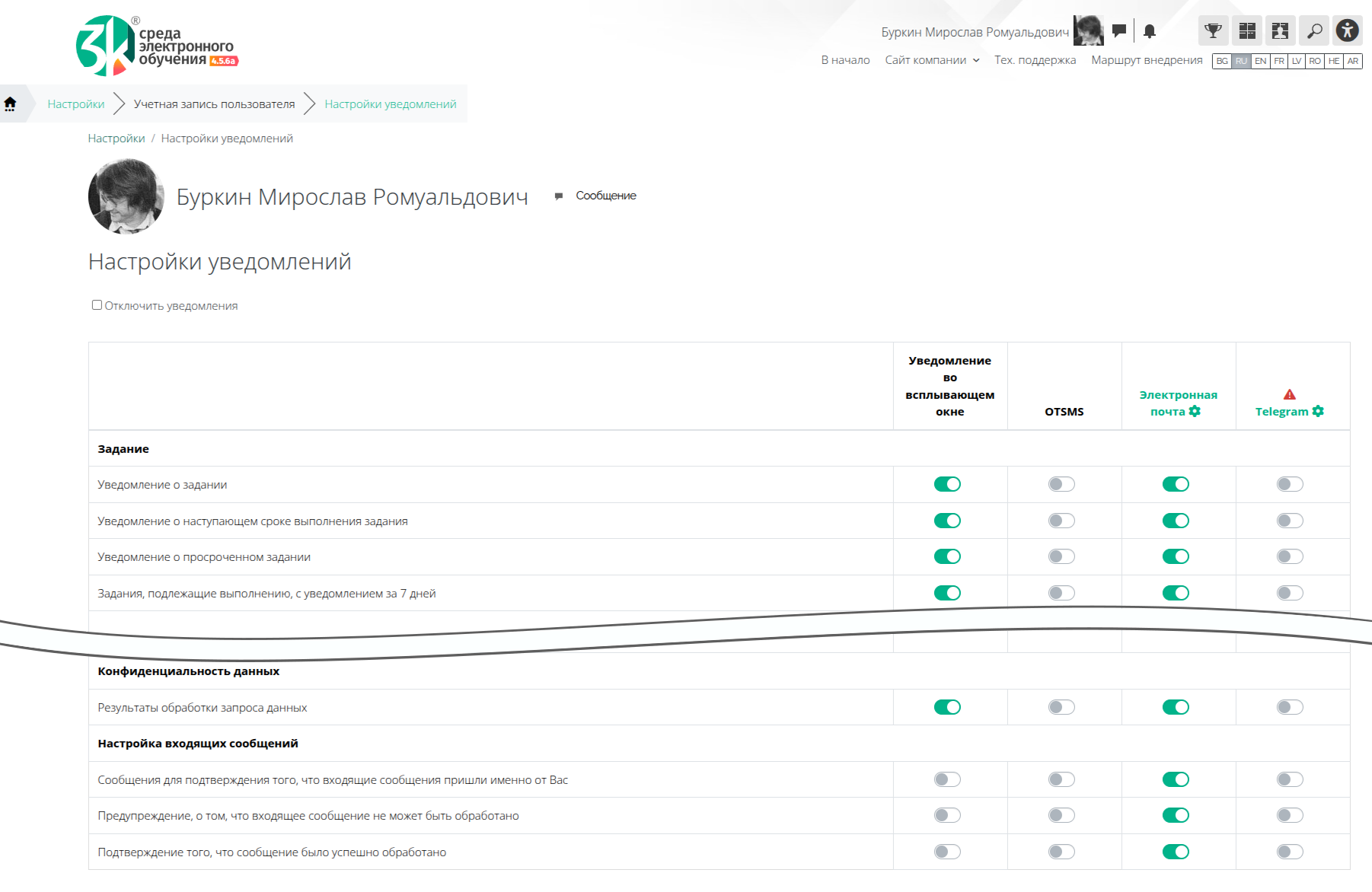Enable Telegram for Результаты обработки запроса данных

[x=1290, y=708]
